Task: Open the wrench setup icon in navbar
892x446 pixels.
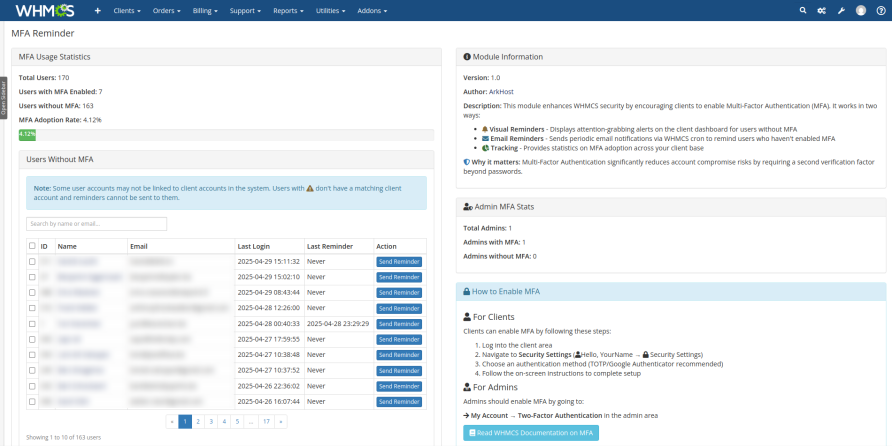Action: pos(841,10)
